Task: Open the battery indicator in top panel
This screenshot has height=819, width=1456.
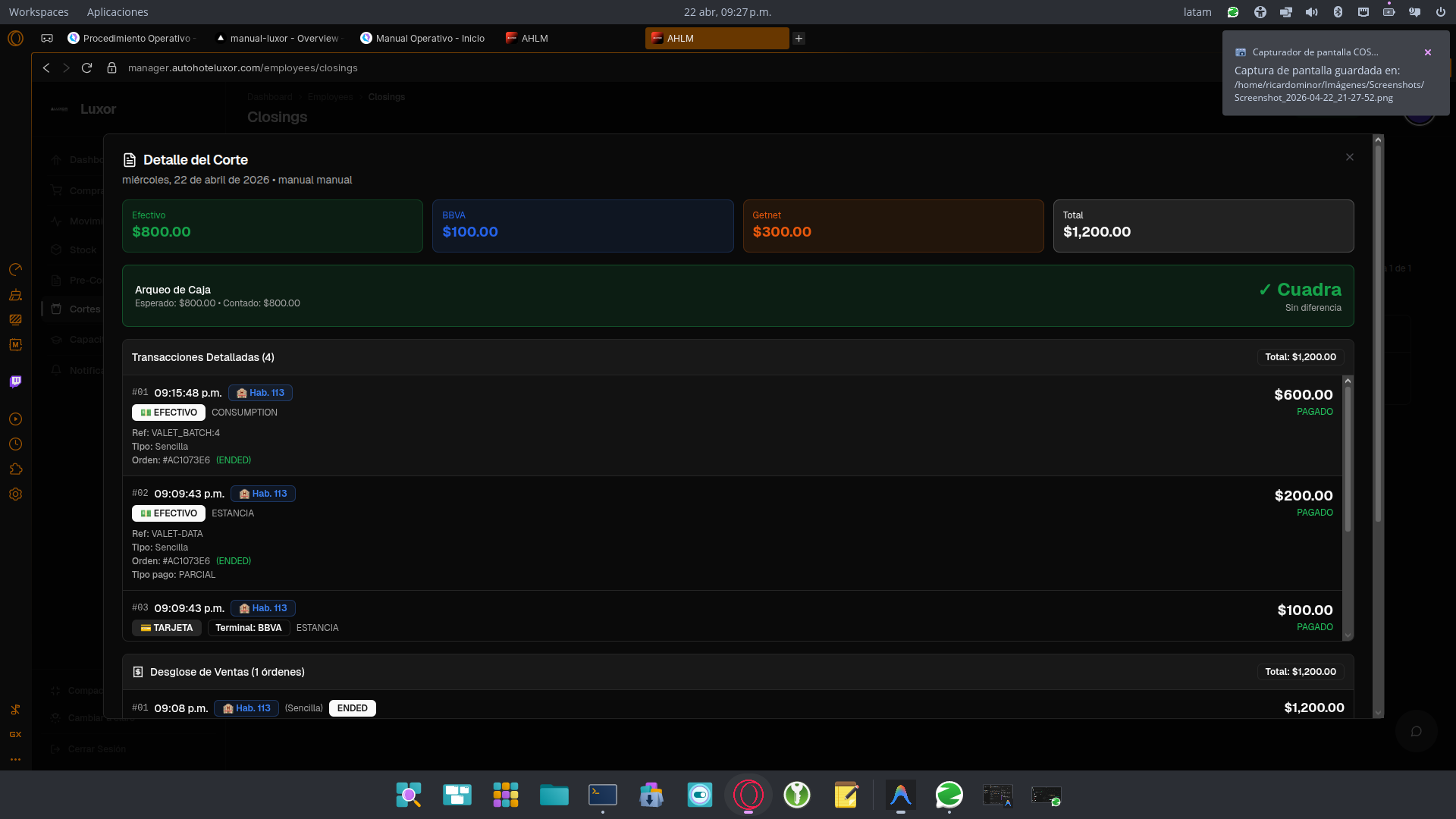Action: point(1389,12)
